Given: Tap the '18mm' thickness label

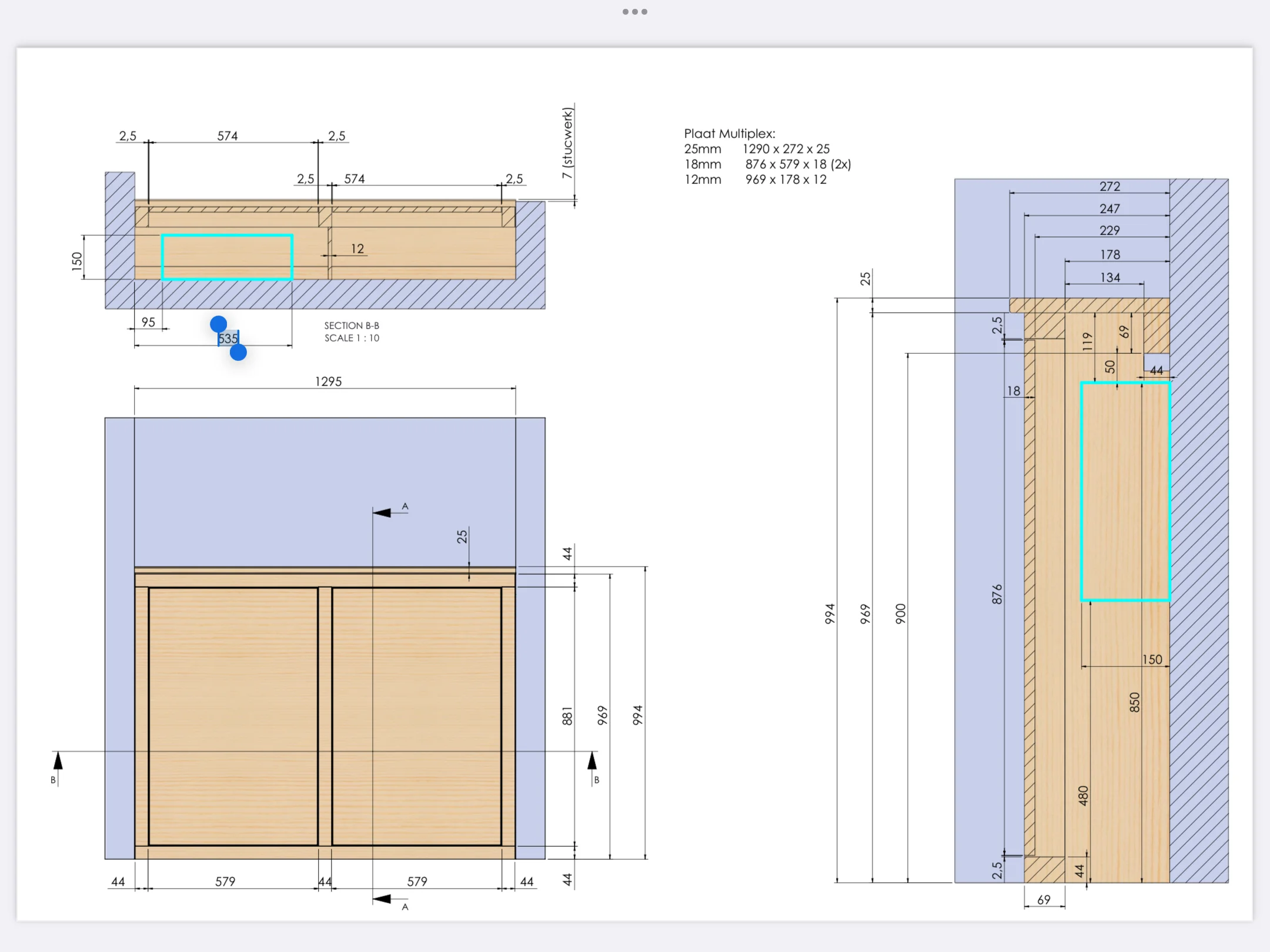Looking at the screenshot, I should coord(703,165).
